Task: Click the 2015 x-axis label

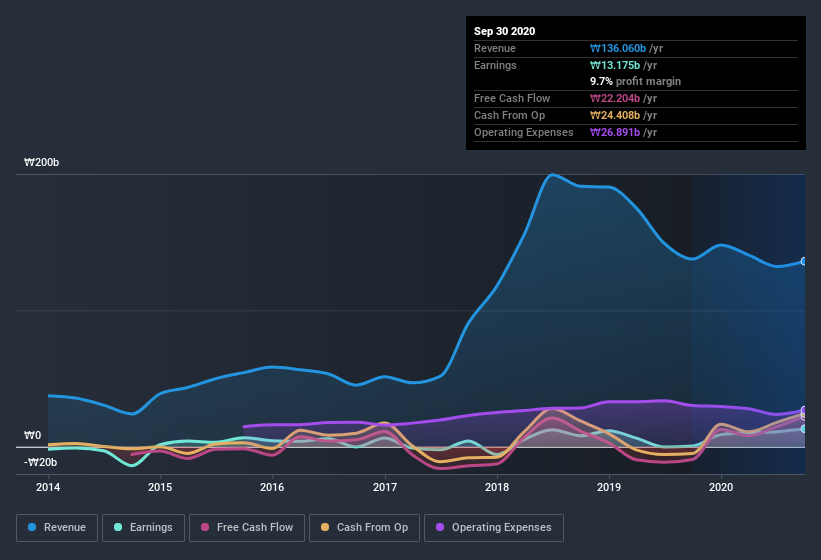Action: 160,487
